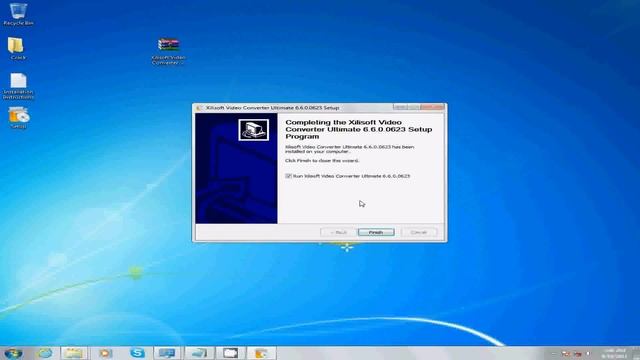
Task: Select the Xilisoft Video Converter archive icon
Action: click(169, 51)
